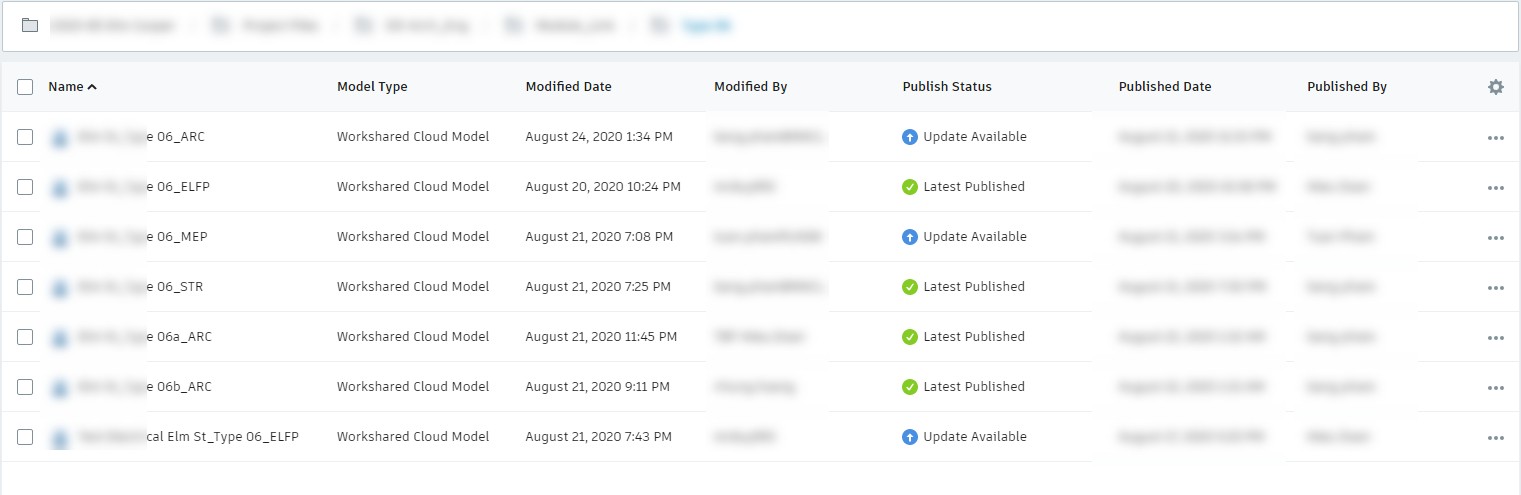Image resolution: width=1521 pixels, height=495 pixels.
Task: Click Latest Published checkmark for 06a_ARC
Action: (x=909, y=337)
